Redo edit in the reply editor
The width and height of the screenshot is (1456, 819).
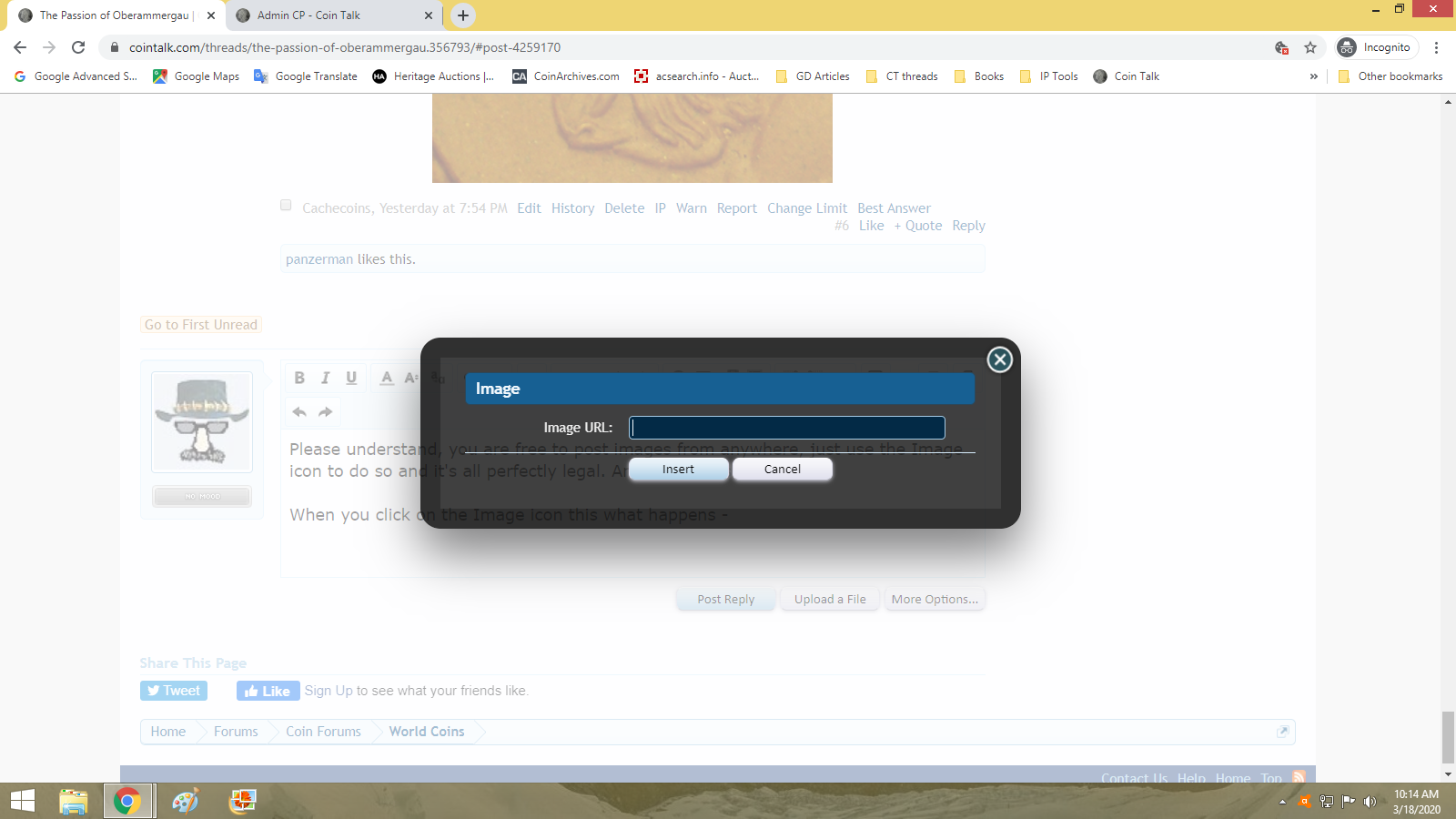pos(325,411)
